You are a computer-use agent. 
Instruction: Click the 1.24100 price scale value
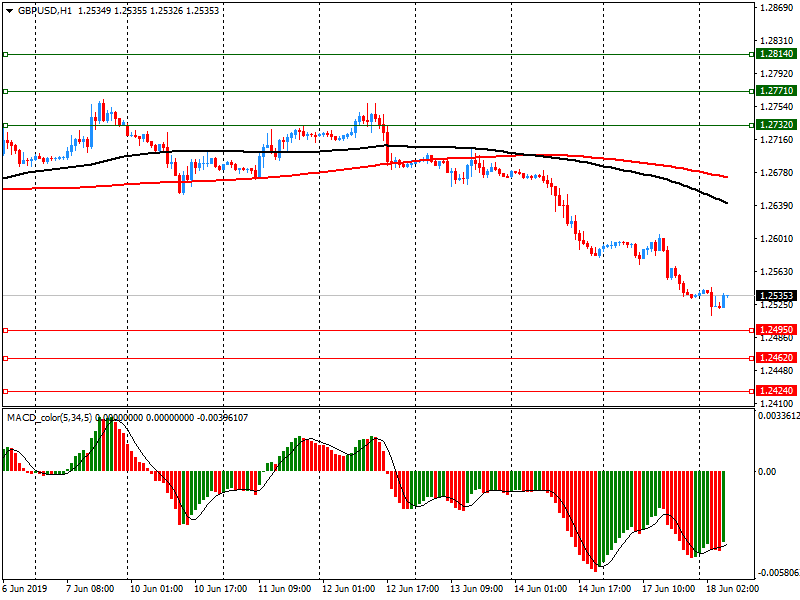point(777,404)
